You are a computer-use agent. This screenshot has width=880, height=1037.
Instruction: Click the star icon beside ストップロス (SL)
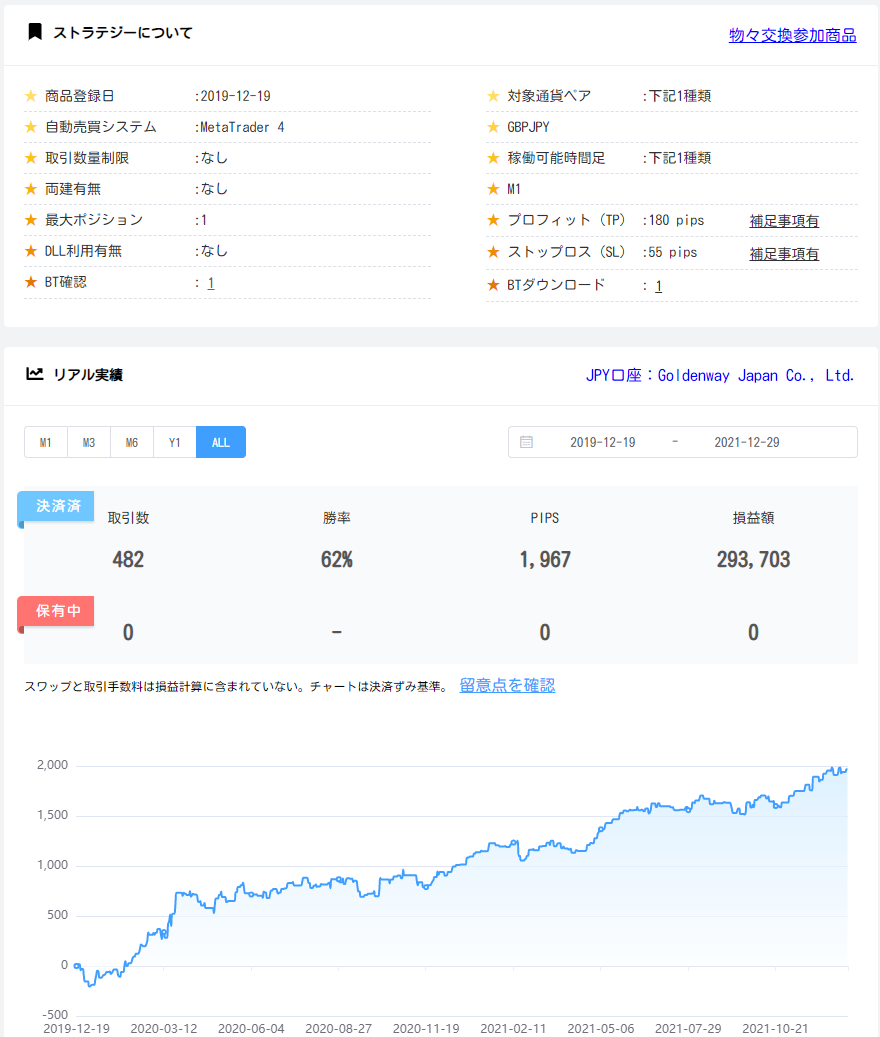492,251
